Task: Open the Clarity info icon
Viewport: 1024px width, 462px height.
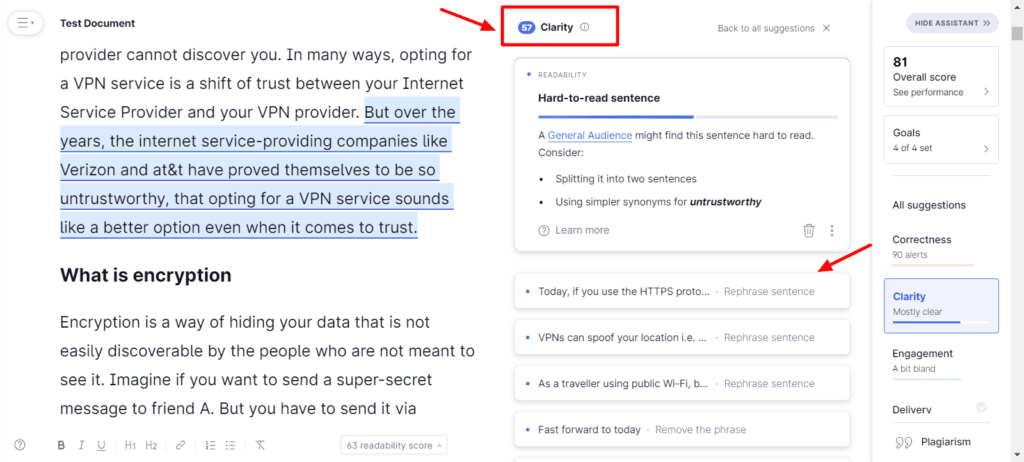Action: coord(585,28)
